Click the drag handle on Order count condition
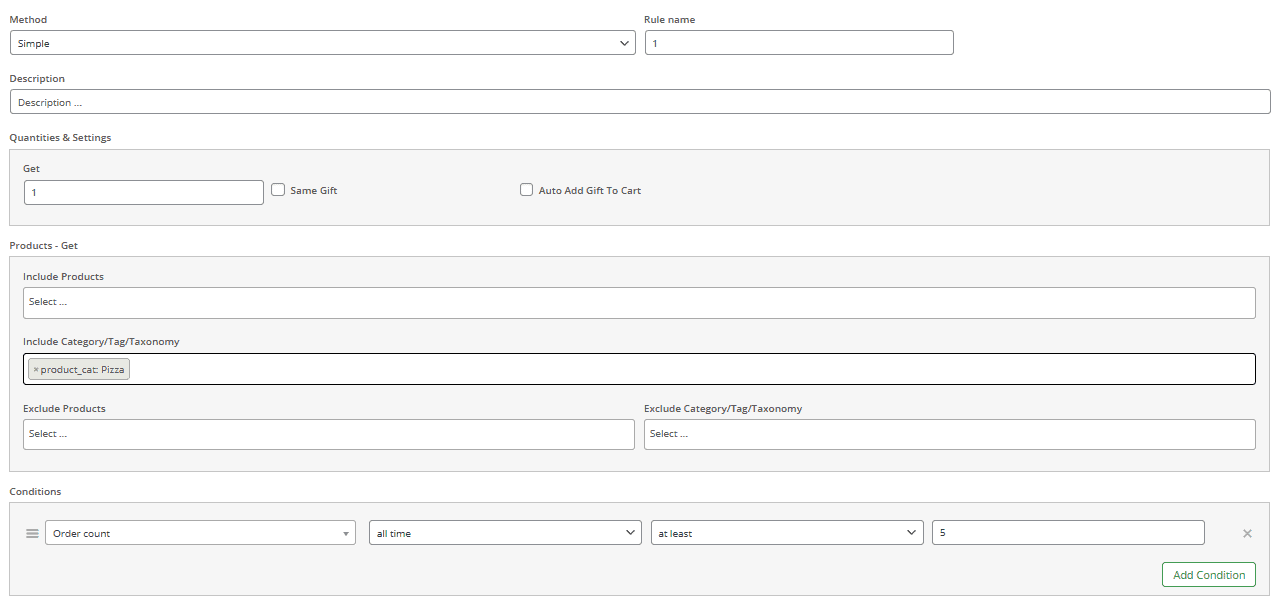This screenshot has height=609, width=1275. point(32,534)
